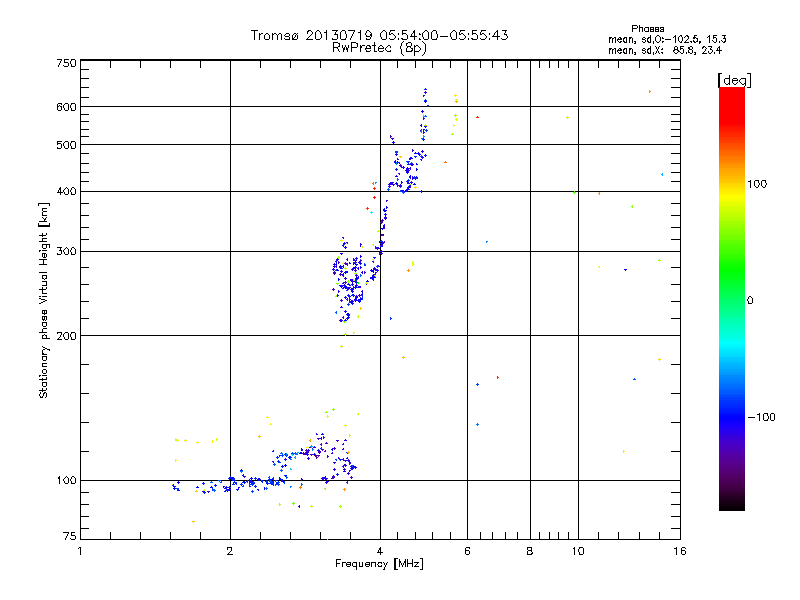Image resolution: width=800 pixels, height=600 pixels.
Task: Click the x-axis tick label "4"
Action: point(380,551)
